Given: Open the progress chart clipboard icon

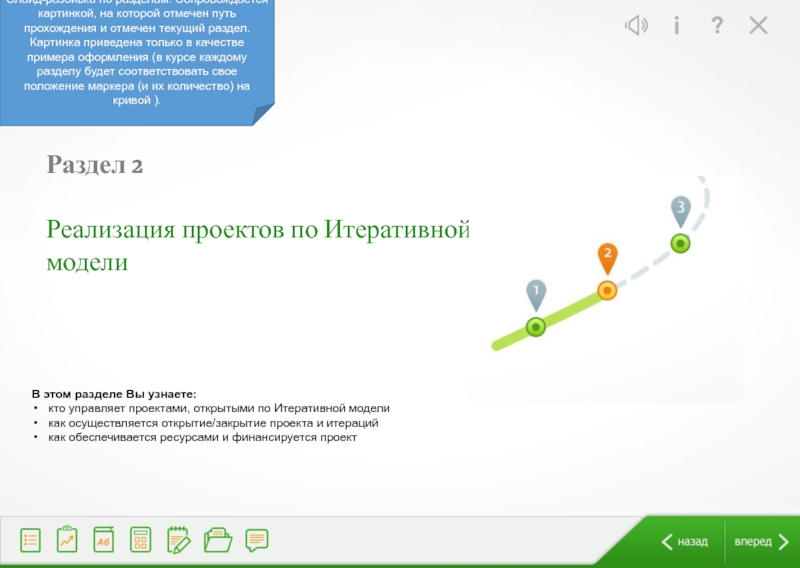Looking at the screenshot, I should (67, 540).
